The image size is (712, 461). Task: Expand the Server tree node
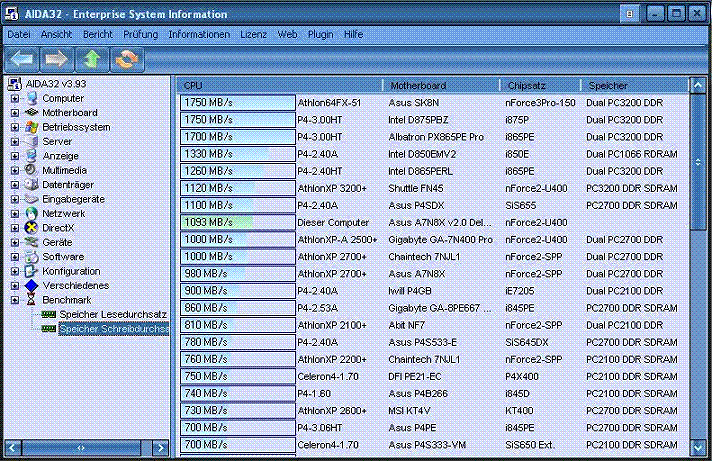point(15,142)
